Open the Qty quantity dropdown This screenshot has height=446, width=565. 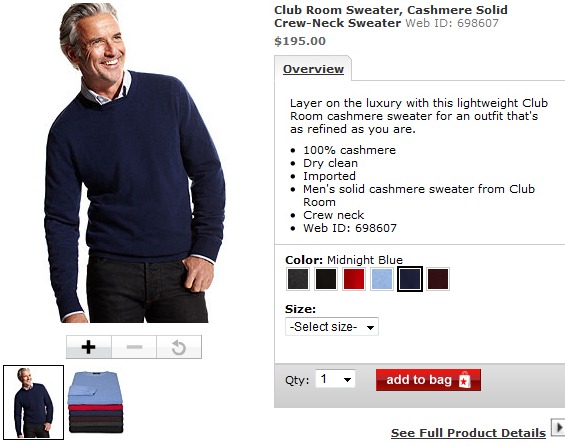(x=335, y=379)
